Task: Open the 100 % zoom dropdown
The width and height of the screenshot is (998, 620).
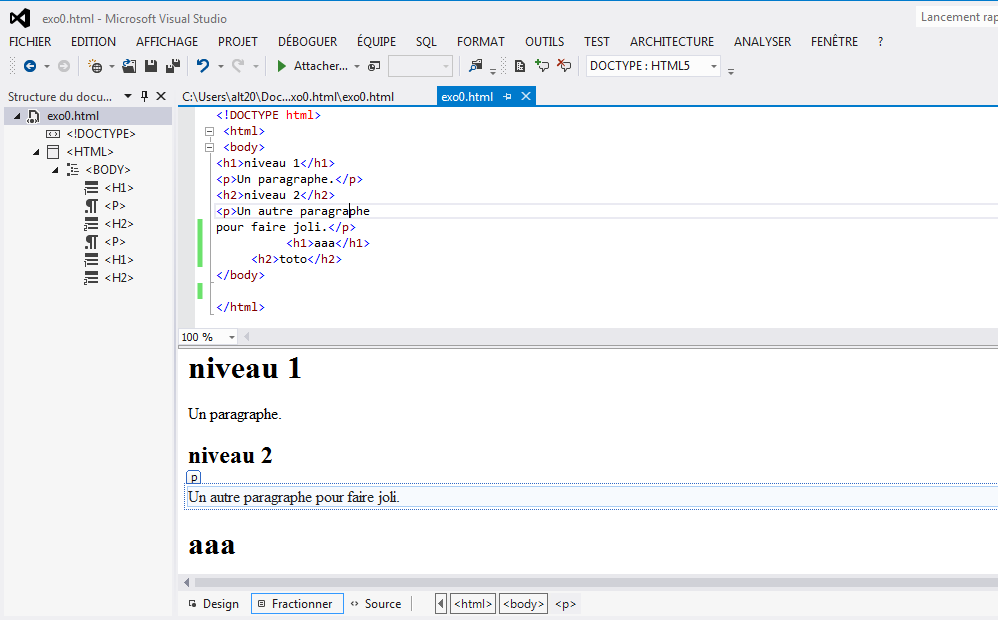Action: coord(232,337)
